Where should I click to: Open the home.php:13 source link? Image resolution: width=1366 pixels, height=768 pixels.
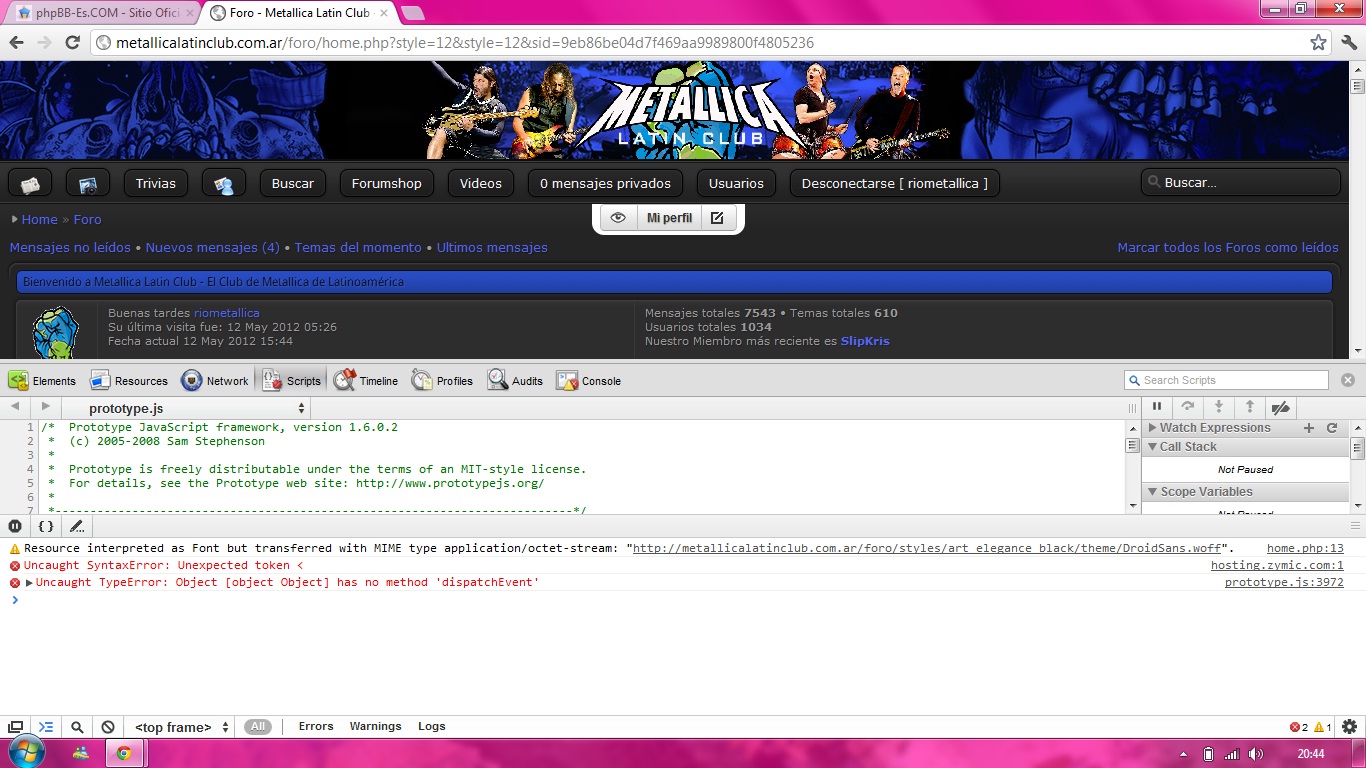[x=1305, y=548]
